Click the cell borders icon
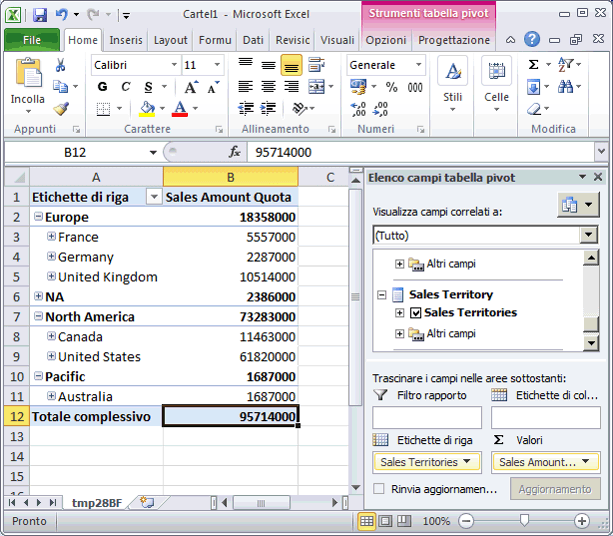The image size is (613, 536). click(104, 109)
